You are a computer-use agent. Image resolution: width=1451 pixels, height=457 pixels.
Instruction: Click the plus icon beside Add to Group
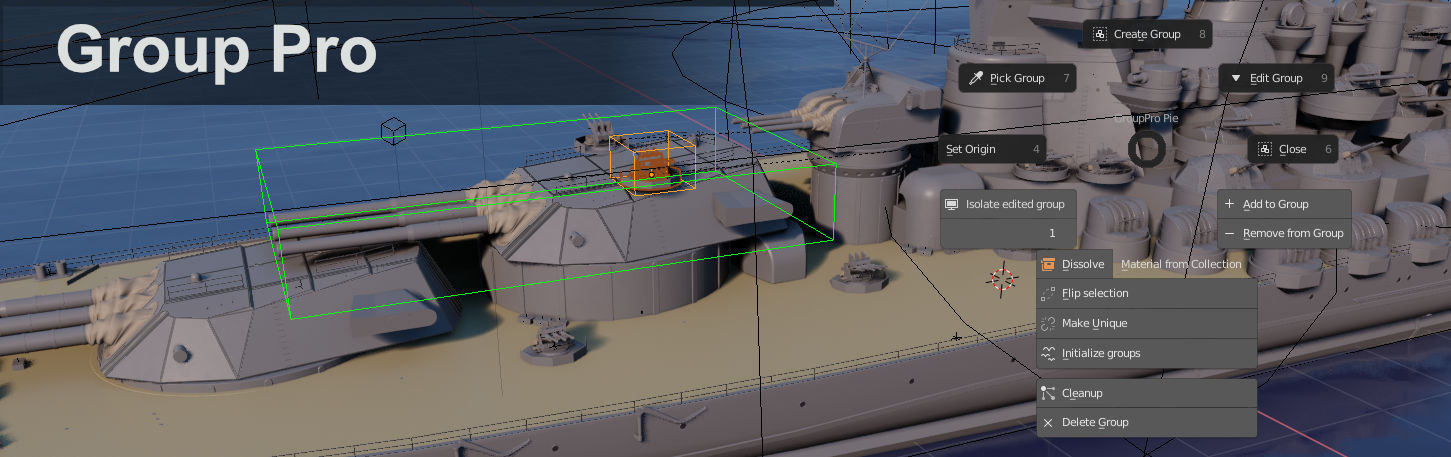tap(1229, 204)
